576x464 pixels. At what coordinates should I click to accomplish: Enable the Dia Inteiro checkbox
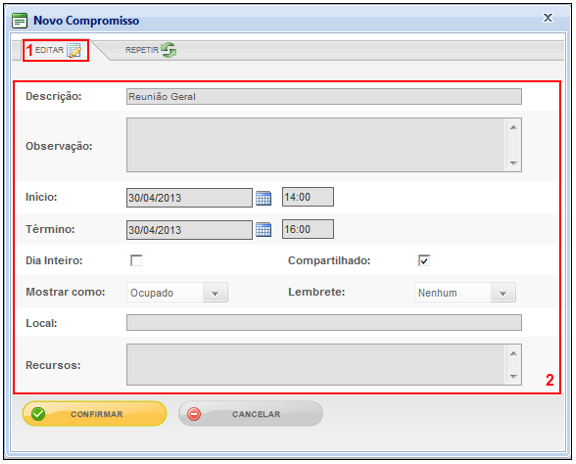tap(136, 260)
